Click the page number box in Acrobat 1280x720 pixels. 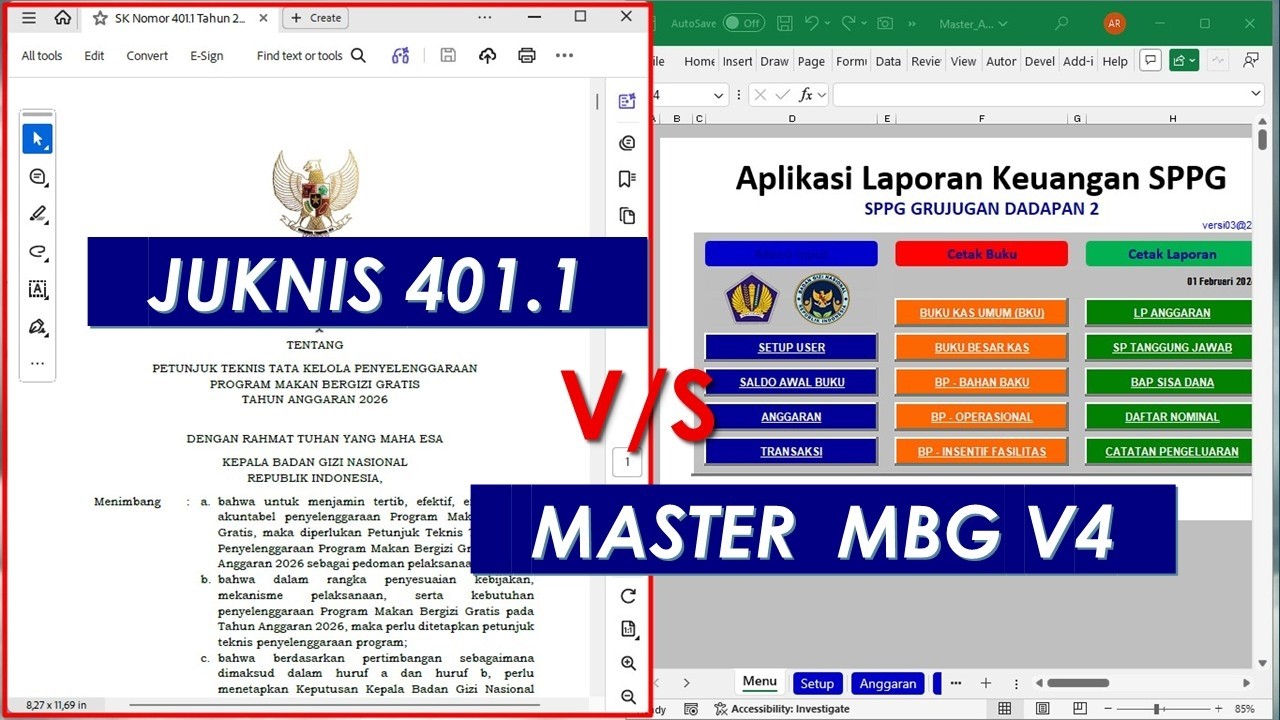pyautogui.click(x=627, y=462)
